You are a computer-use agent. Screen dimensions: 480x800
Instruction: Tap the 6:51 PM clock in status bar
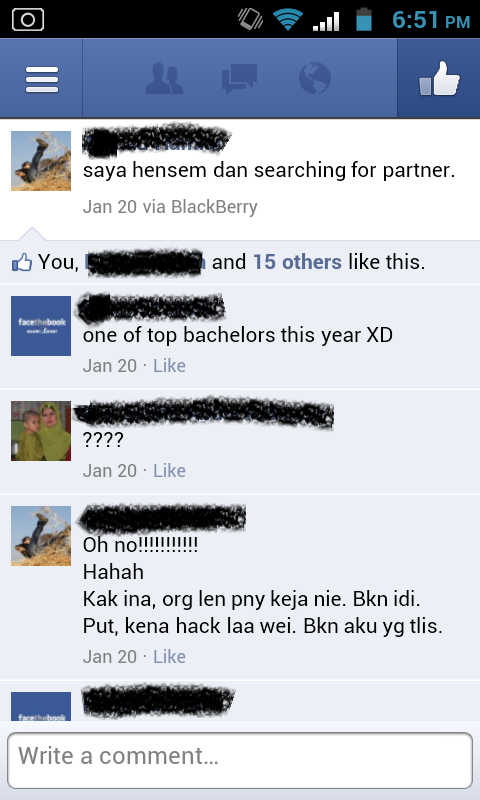pos(431,20)
